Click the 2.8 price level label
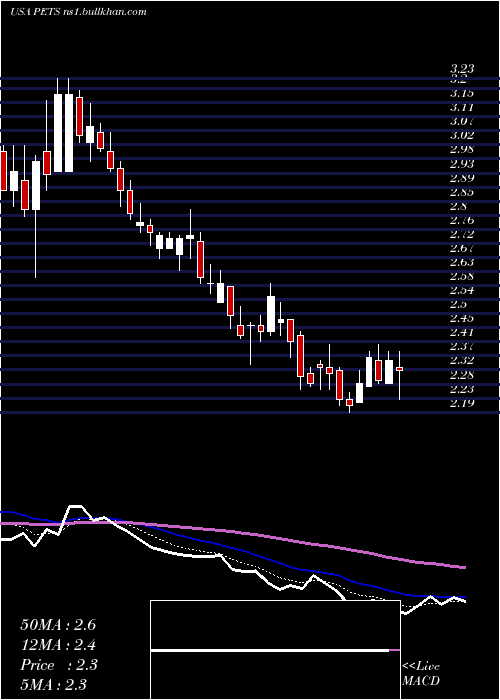Image resolution: width=500 pixels, height=700 pixels. (x=458, y=206)
